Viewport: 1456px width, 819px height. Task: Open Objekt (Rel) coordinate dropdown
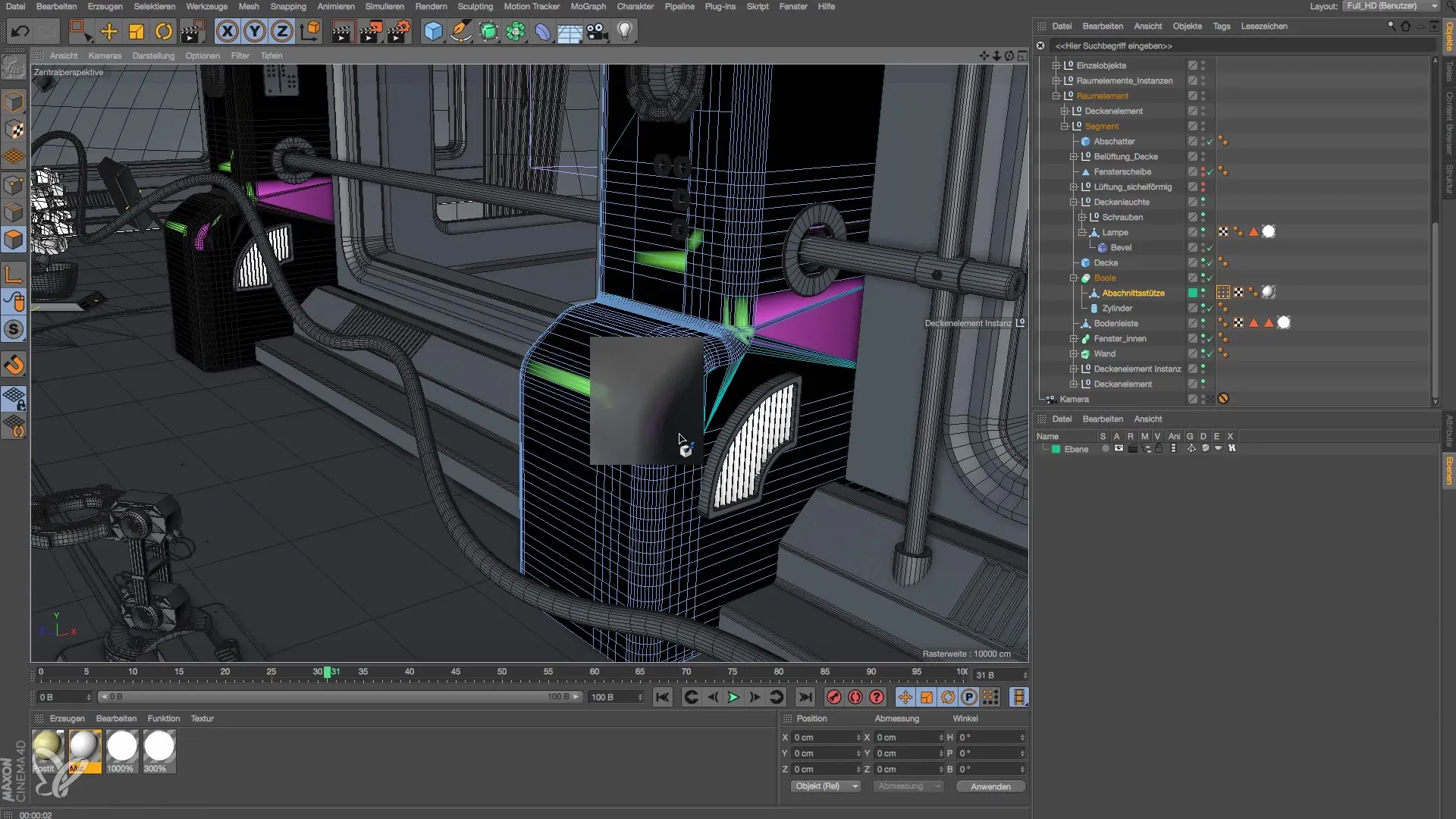coord(826,786)
